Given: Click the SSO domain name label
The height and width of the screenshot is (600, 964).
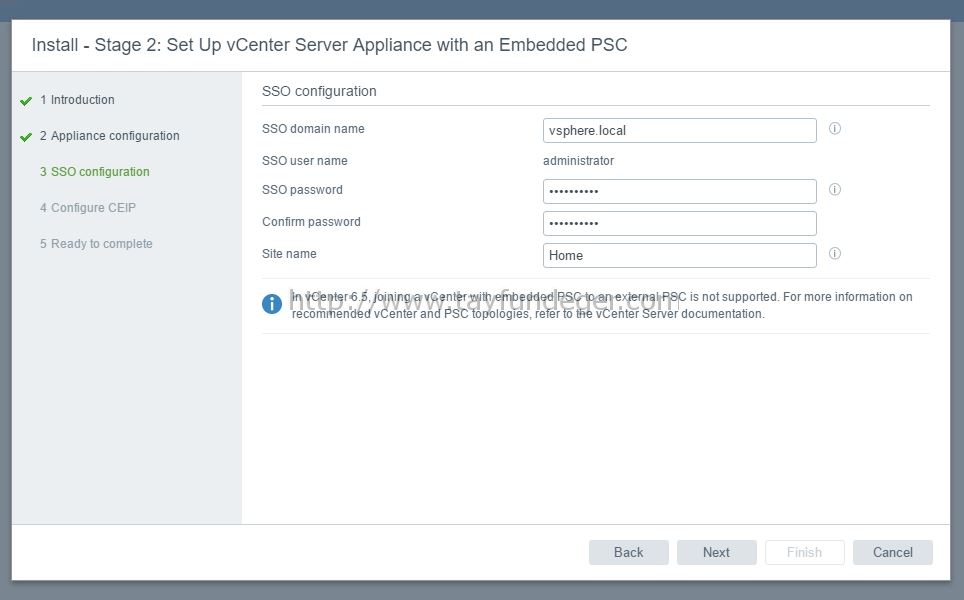Looking at the screenshot, I should tap(313, 128).
